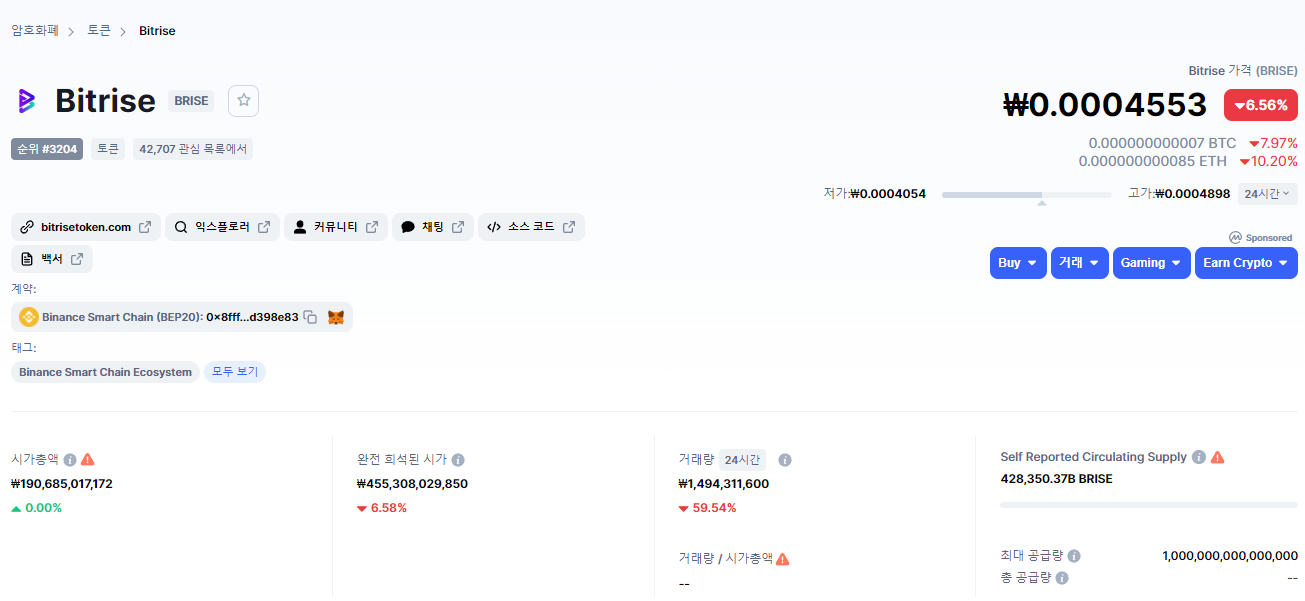
Task: Expand the 거래 dropdown button
Action: [x=1079, y=263]
